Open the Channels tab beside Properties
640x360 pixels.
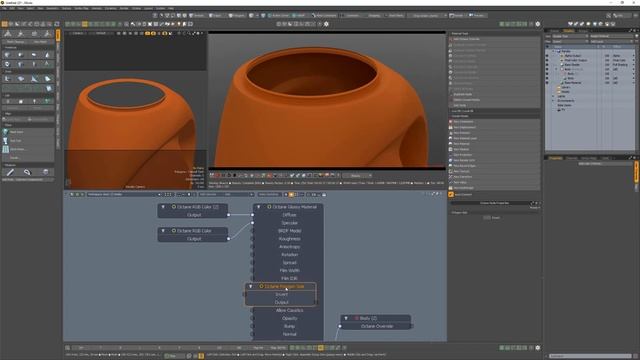click(572, 158)
